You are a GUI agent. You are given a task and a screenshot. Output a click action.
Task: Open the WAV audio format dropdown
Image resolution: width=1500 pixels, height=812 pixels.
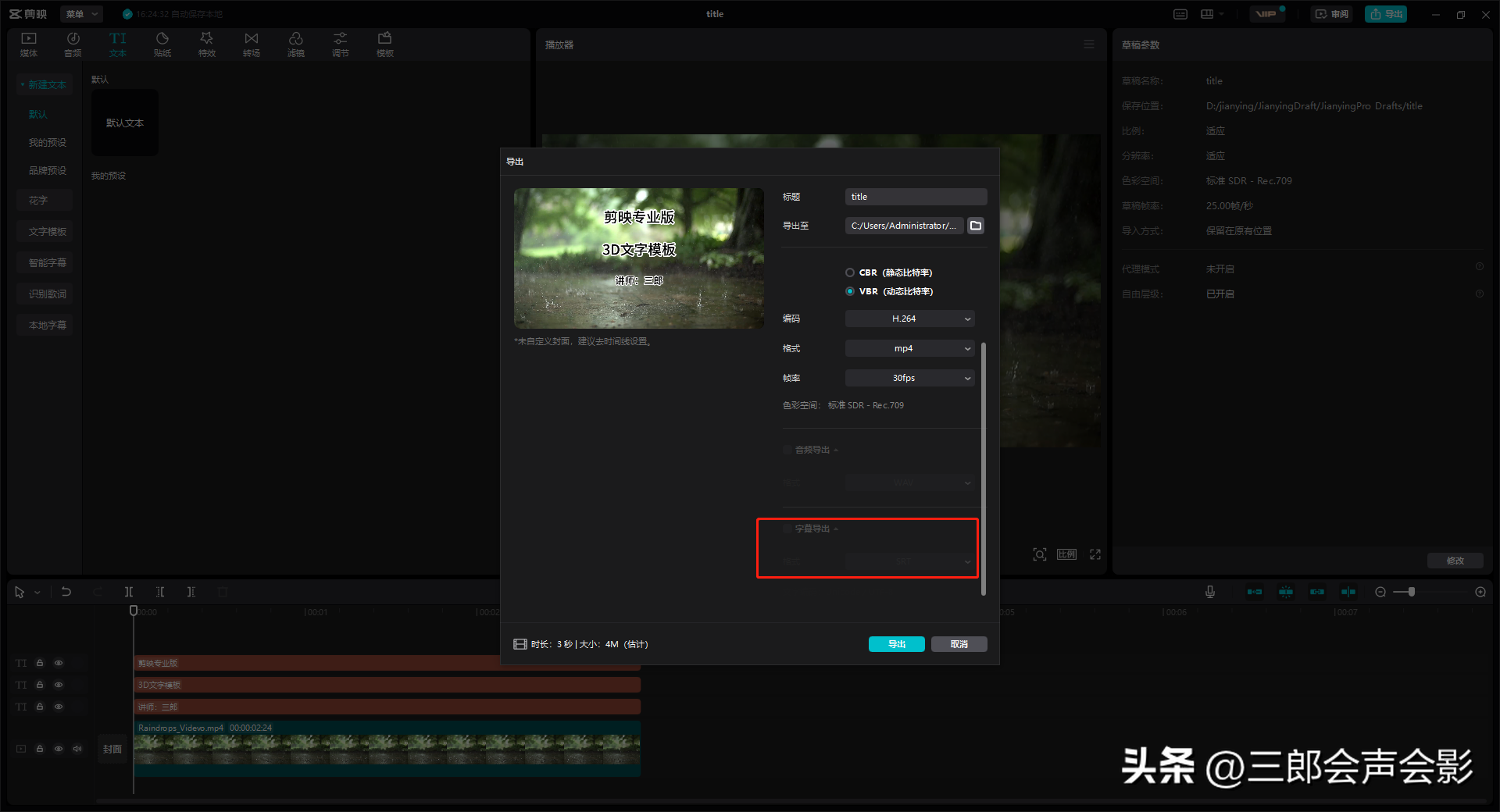909,483
